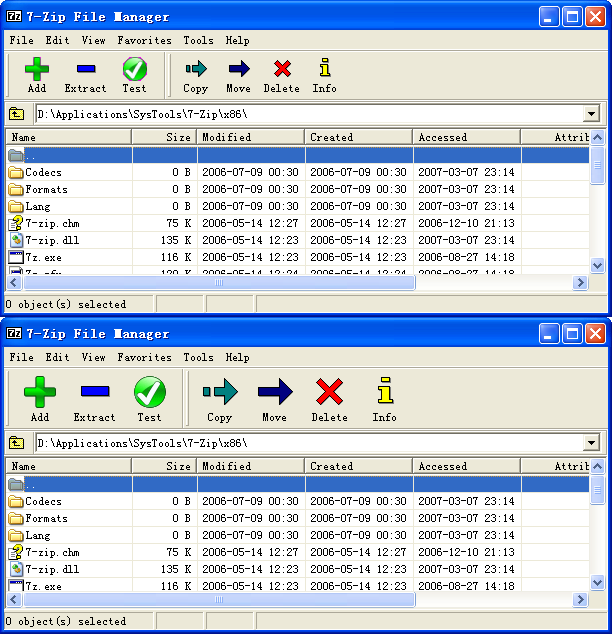
Task: Open View menu in top window
Action: click(x=93, y=40)
